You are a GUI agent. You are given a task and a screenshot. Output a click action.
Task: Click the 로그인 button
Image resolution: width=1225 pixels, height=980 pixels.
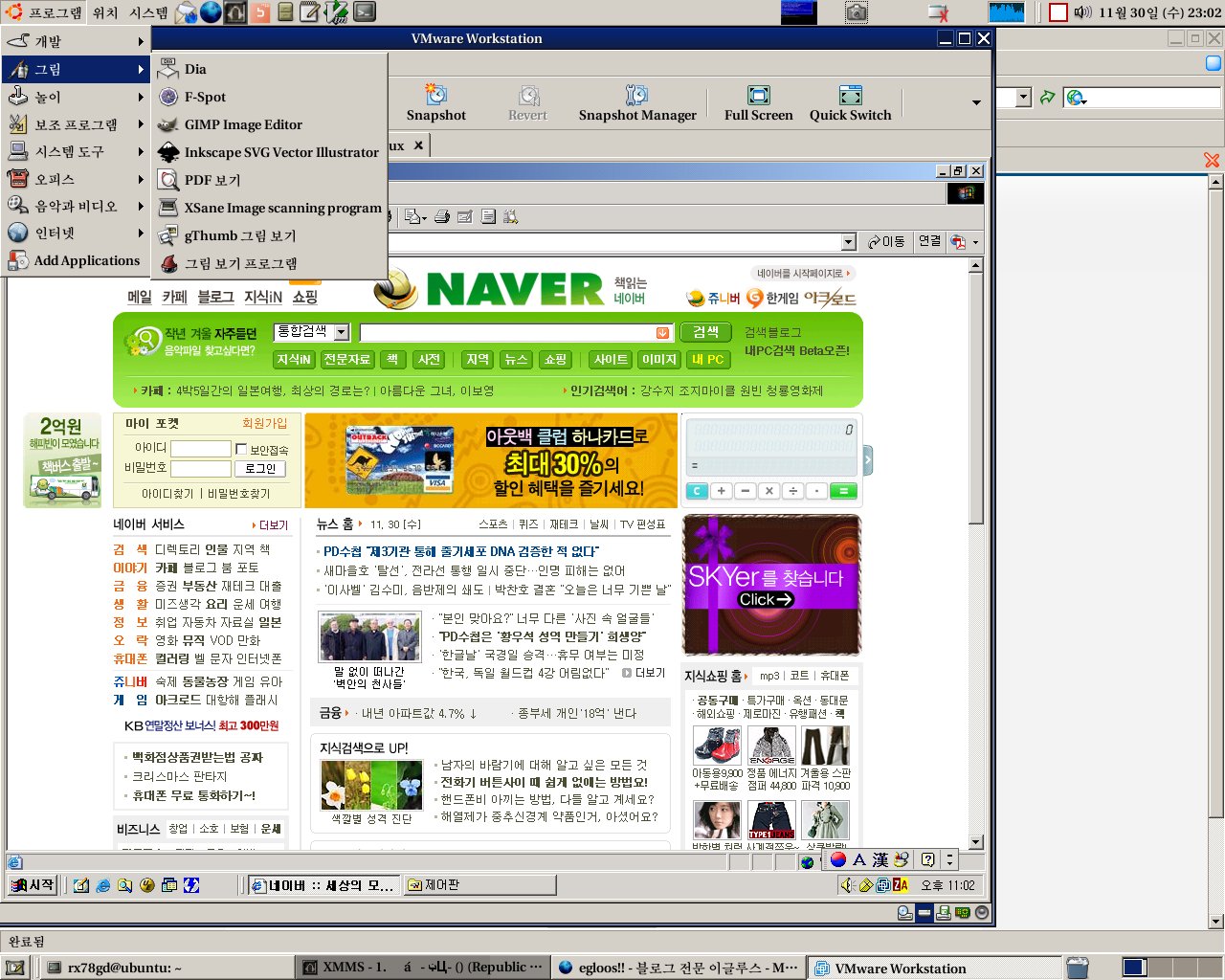pyautogui.click(x=260, y=468)
